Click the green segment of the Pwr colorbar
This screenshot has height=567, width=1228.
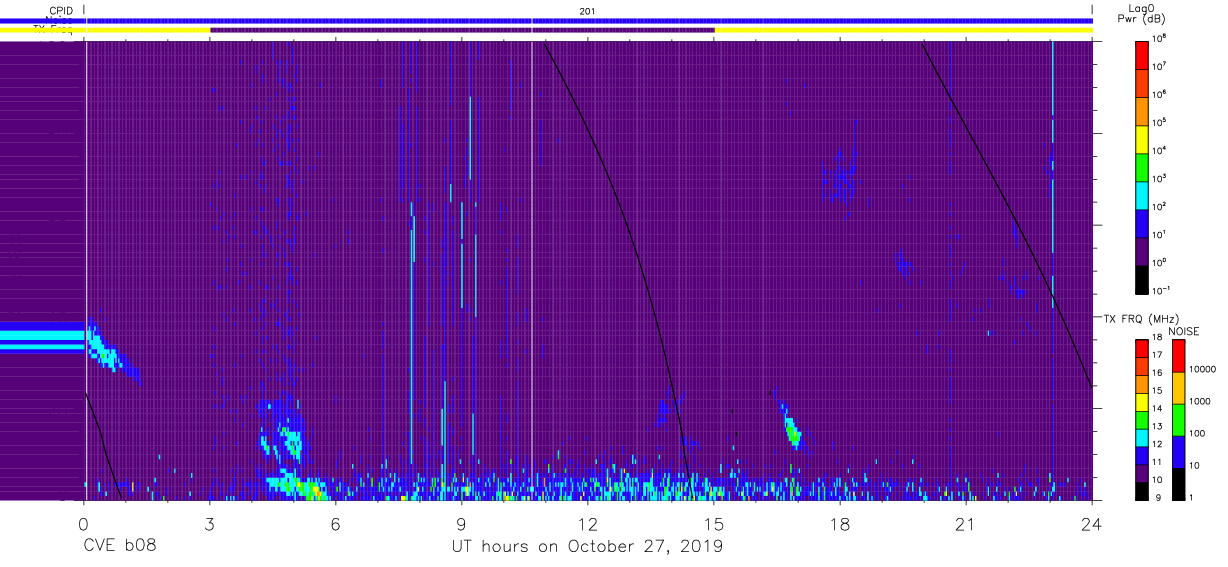pos(1141,166)
